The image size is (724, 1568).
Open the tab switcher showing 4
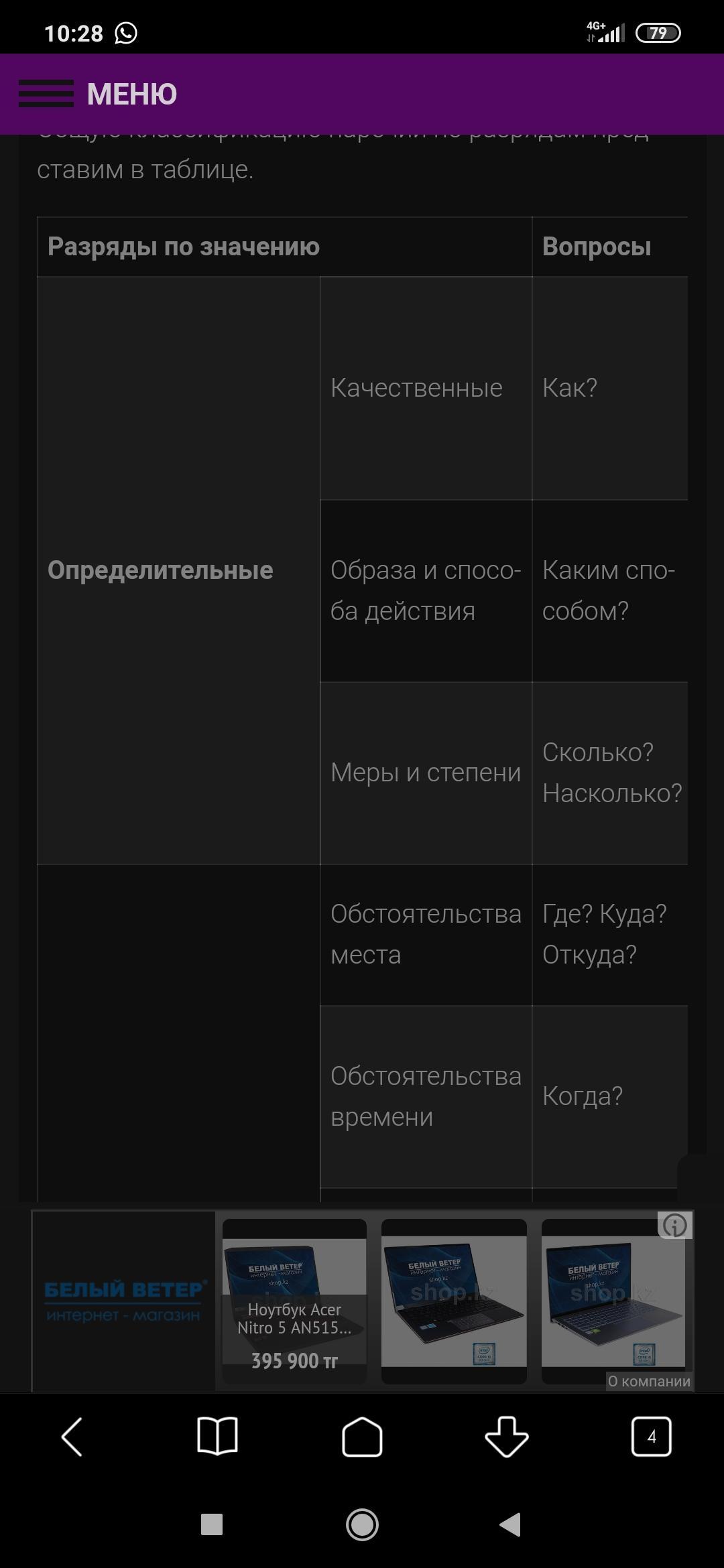pos(651,1436)
